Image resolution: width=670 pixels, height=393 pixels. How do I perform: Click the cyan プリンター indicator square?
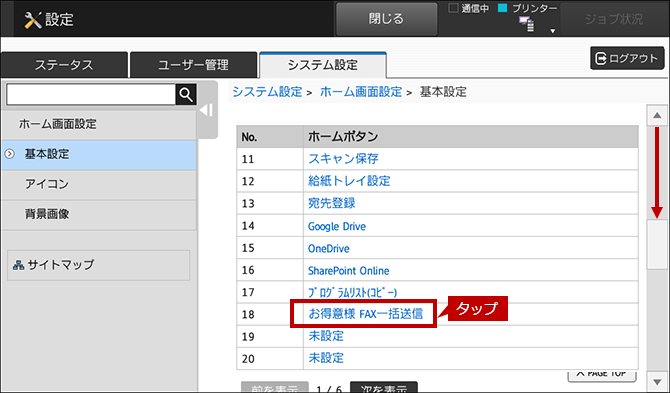coord(503,8)
